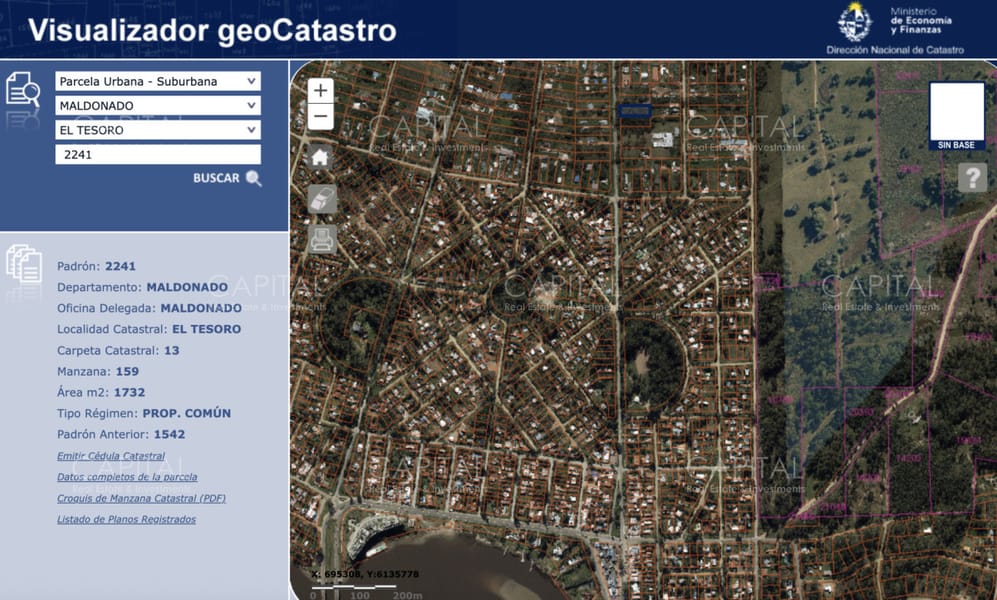This screenshot has width=997, height=600.
Task: Open Croquis de Manzana Catastral (PDF)
Action: pos(141,498)
